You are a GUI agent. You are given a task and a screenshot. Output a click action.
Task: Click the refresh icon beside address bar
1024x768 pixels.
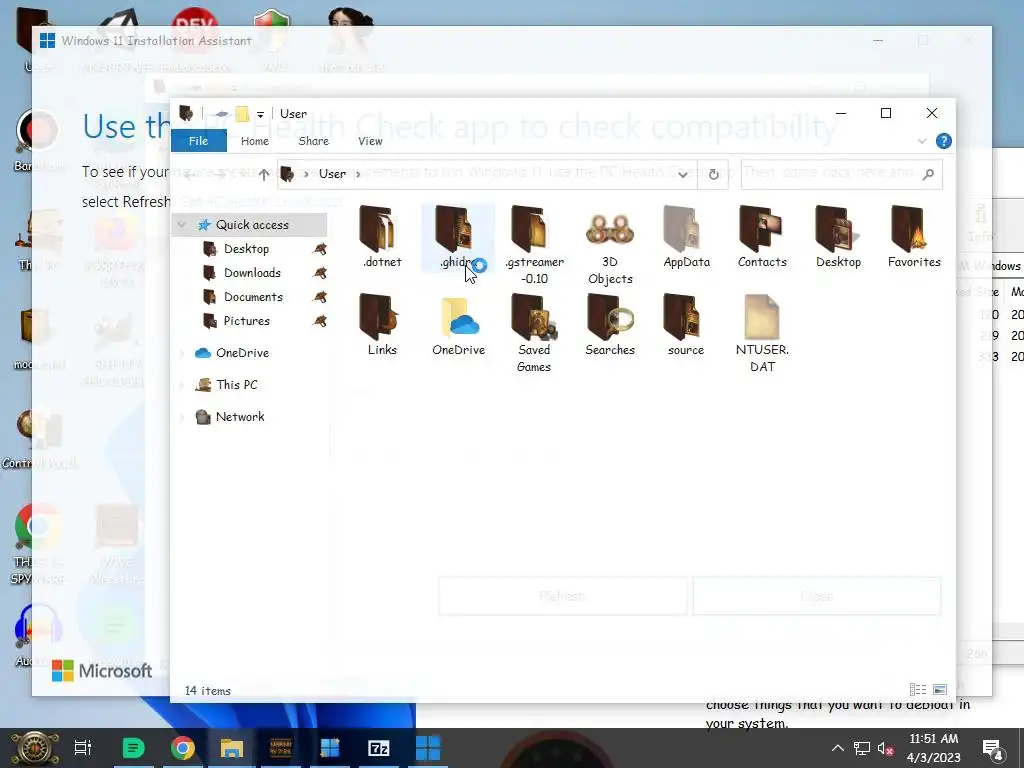(713, 174)
